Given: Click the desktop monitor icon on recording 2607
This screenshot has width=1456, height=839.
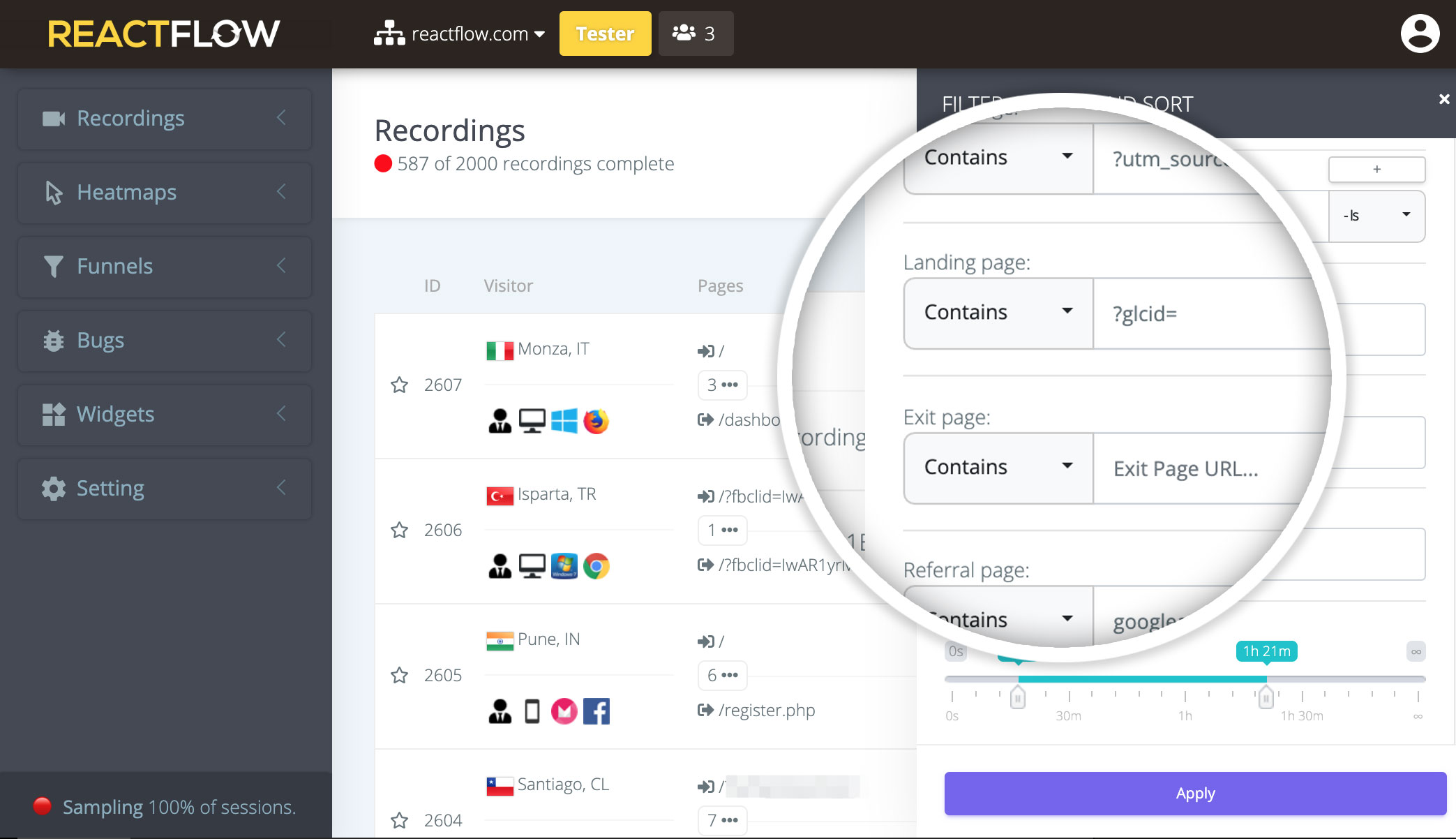Looking at the screenshot, I should [x=532, y=421].
